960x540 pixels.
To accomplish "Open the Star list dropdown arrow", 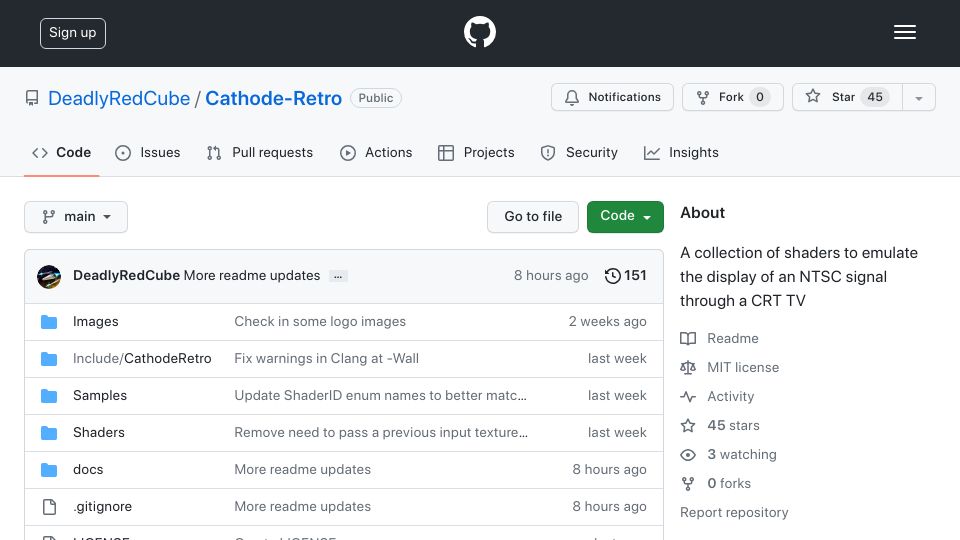I will [918, 97].
